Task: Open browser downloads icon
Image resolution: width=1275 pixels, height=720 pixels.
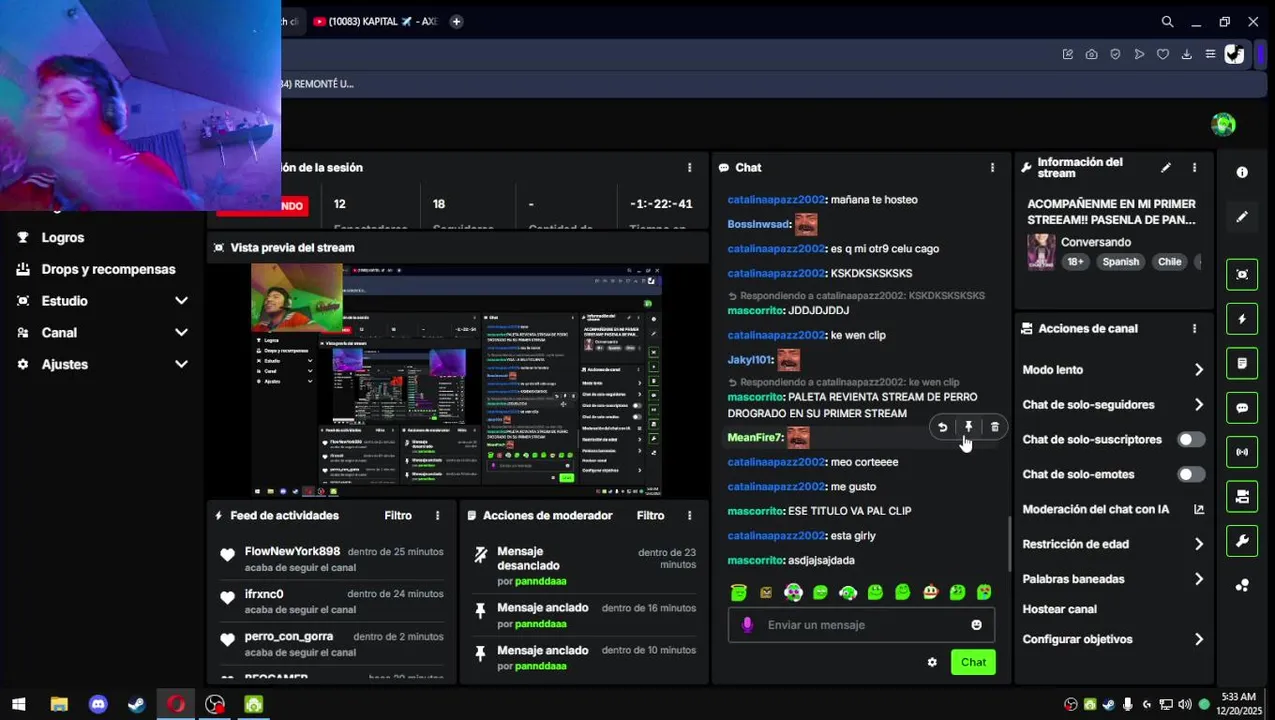Action: [1186, 54]
